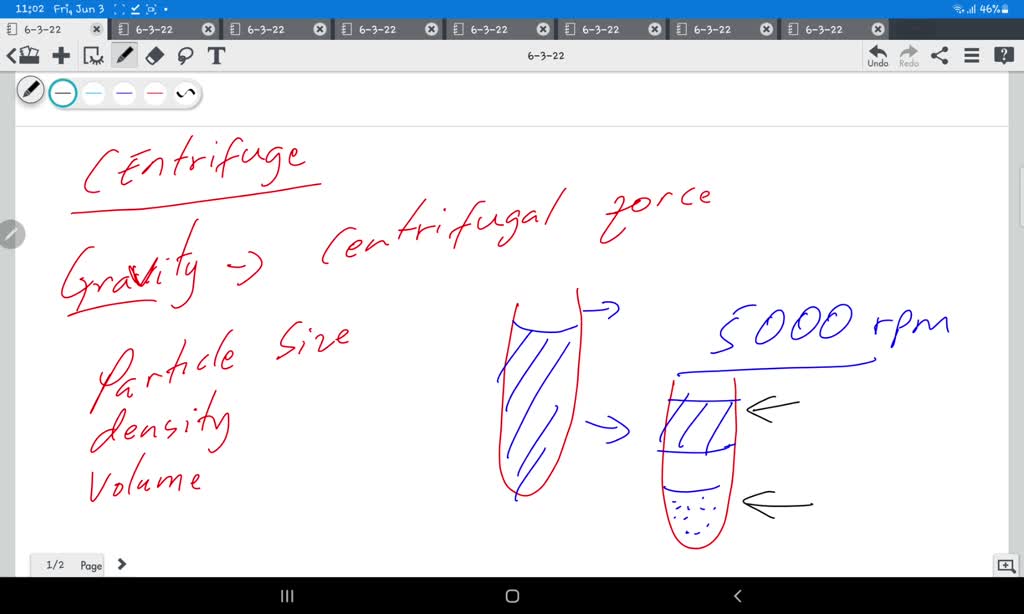The height and width of the screenshot is (614, 1024).
Task: Pick the black pen color
Action: (63, 93)
